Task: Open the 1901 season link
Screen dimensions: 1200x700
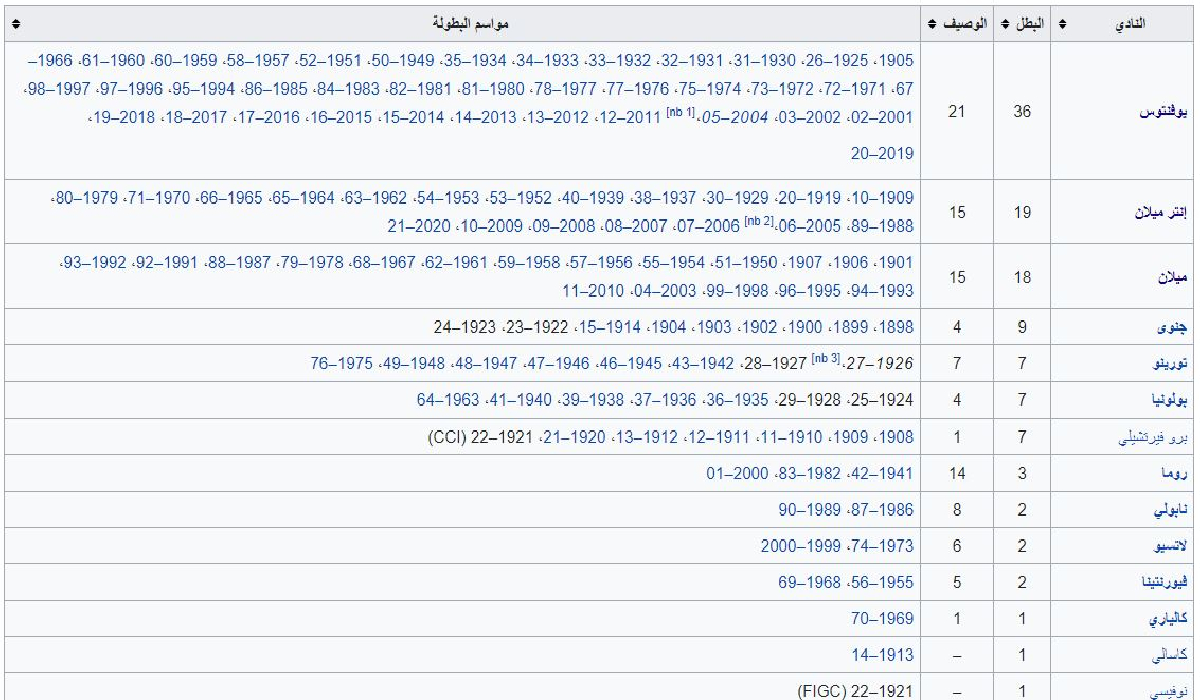Action: (897, 263)
